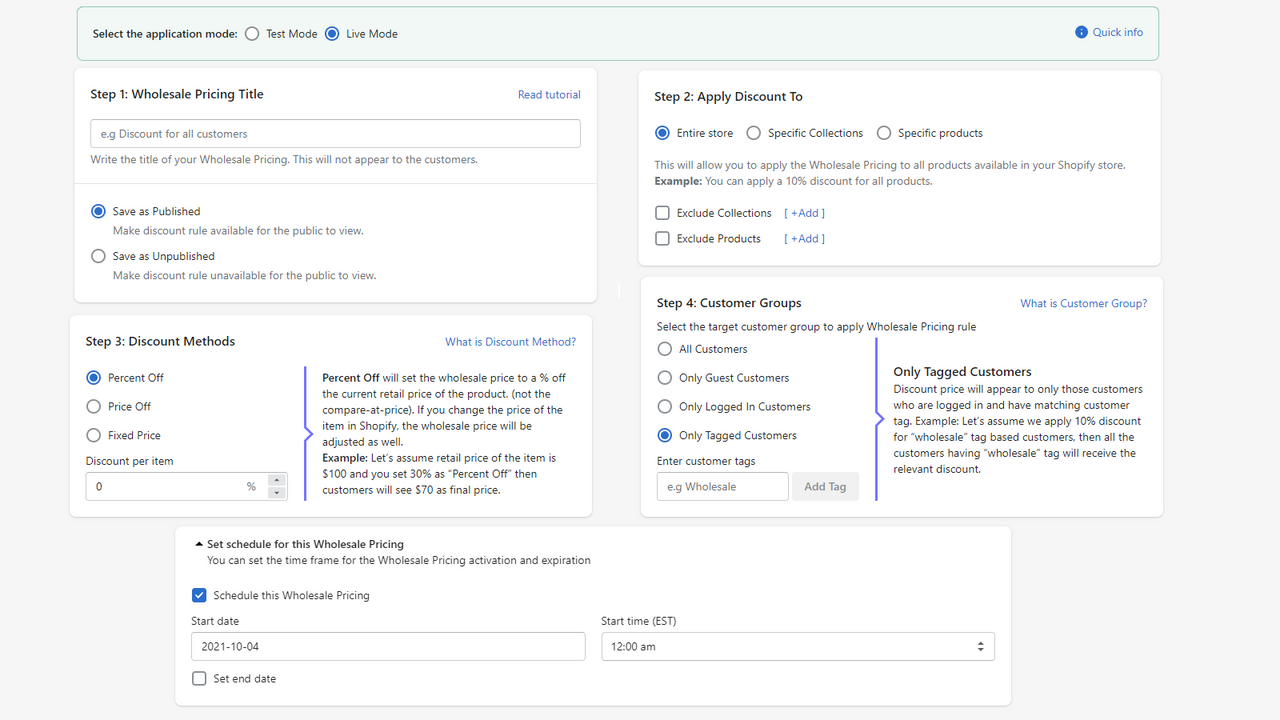Decrease Discount per item with down stepper
Viewport: 1280px width, 720px height.
[x=277, y=493]
